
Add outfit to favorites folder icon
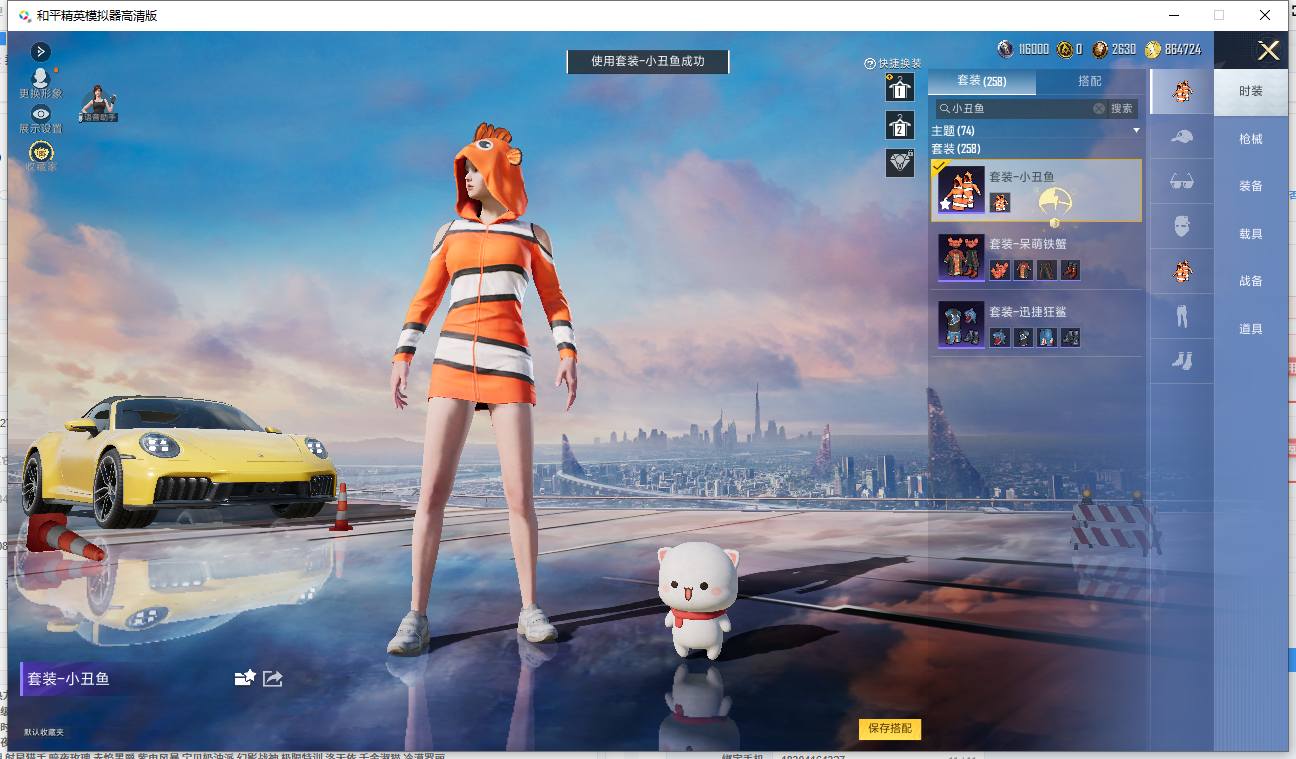point(245,678)
